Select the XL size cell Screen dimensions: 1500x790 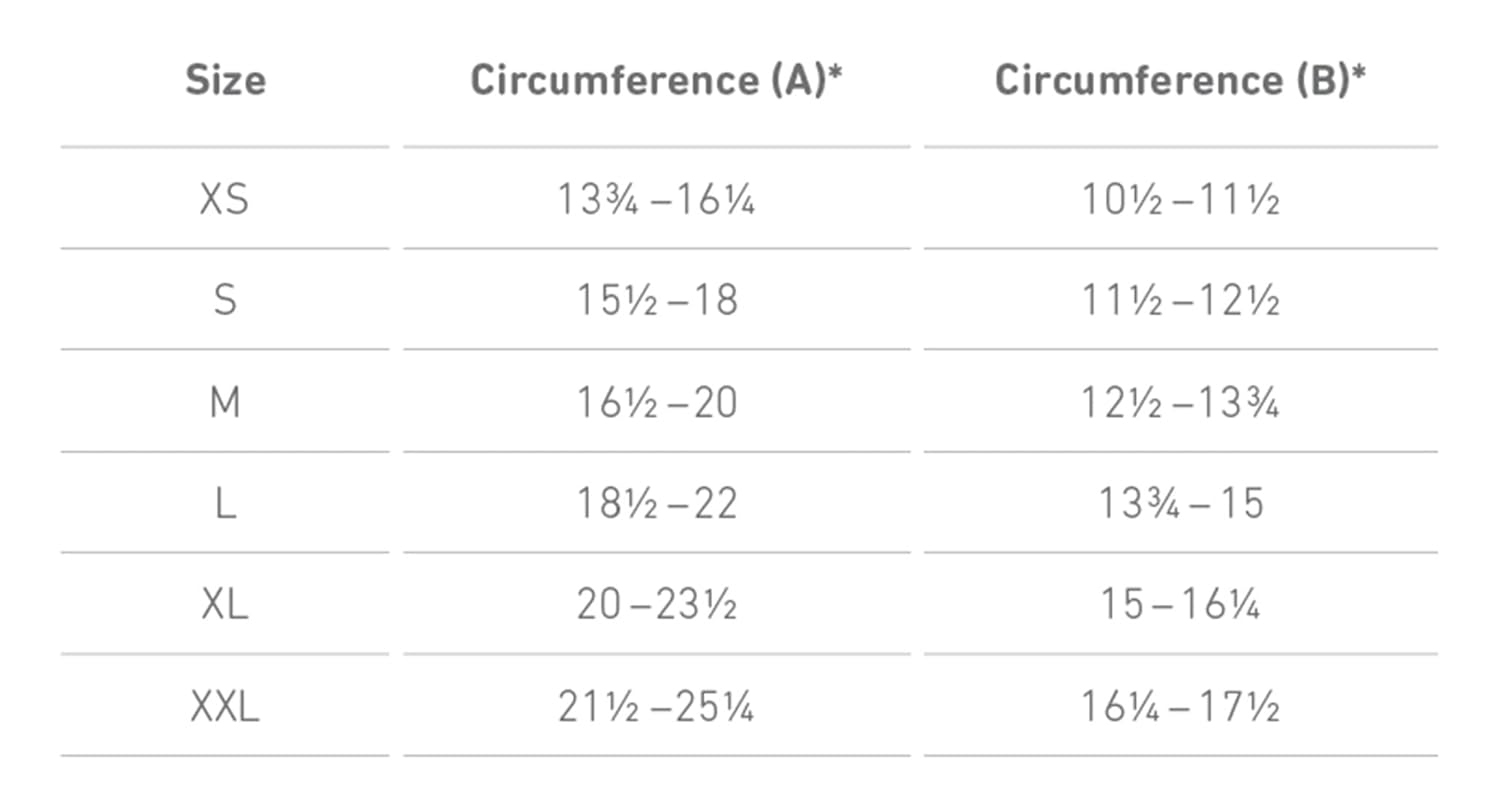click(x=225, y=605)
